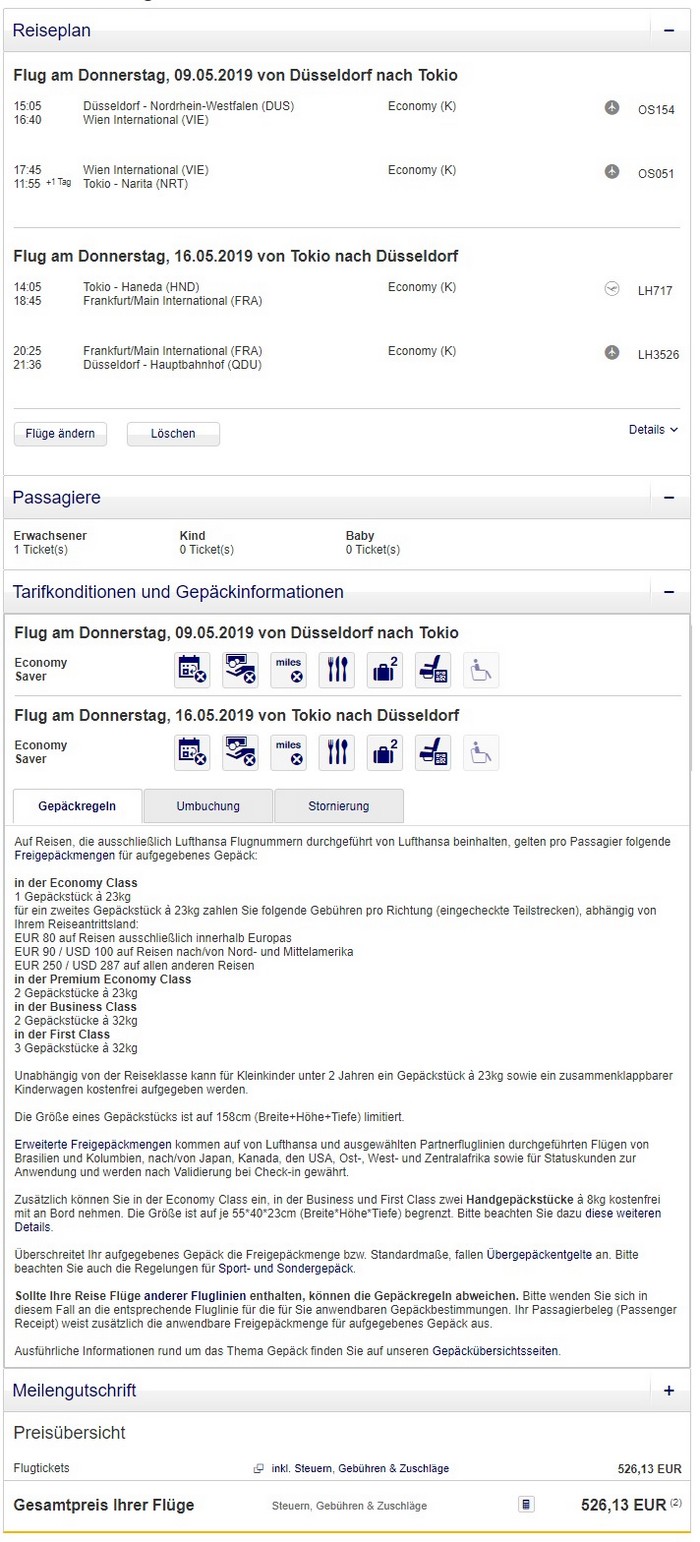Switch to the Gepäckregeln tab
The height and width of the screenshot is (1542, 700).
[77, 806]
